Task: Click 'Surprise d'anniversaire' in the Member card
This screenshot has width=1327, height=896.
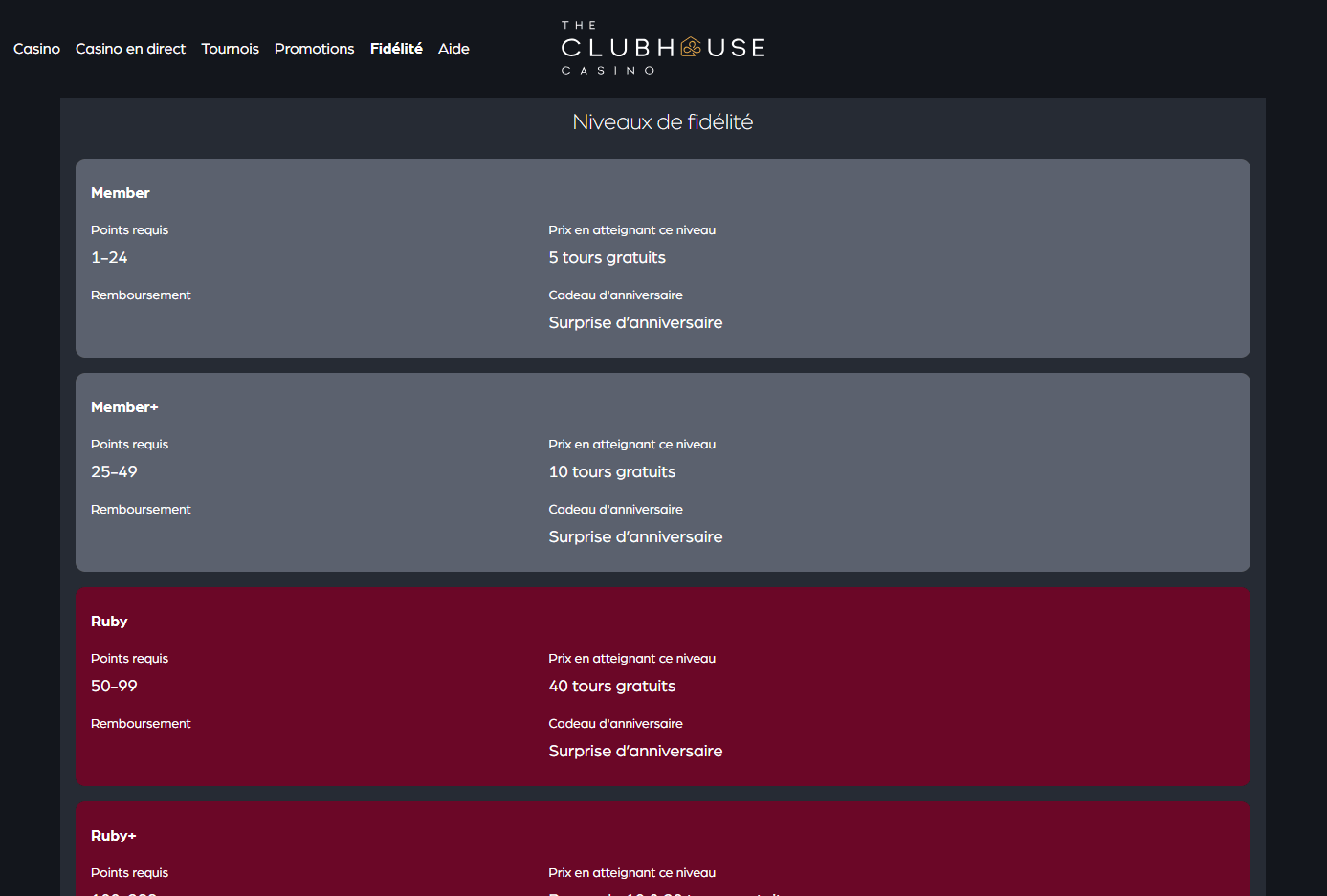Action: [x=635, y=322]
